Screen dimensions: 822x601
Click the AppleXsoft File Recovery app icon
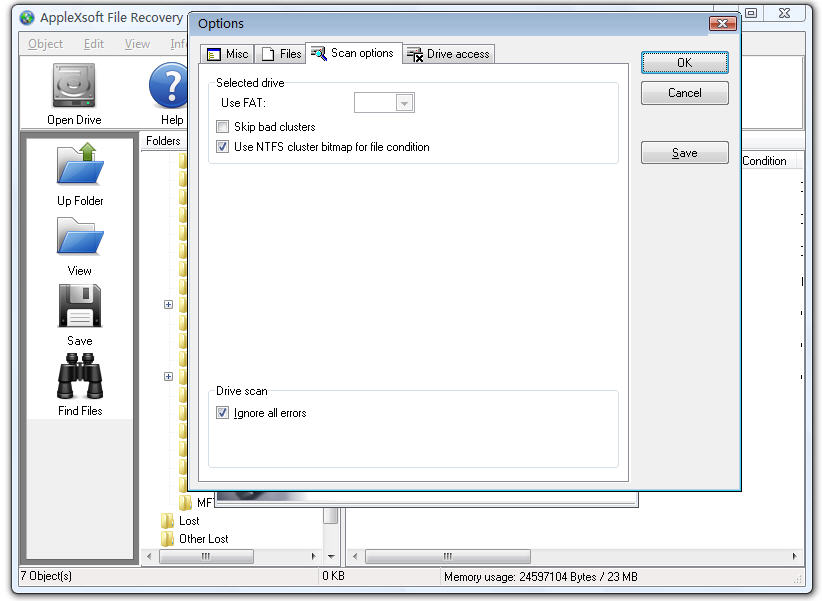point(27,18)
